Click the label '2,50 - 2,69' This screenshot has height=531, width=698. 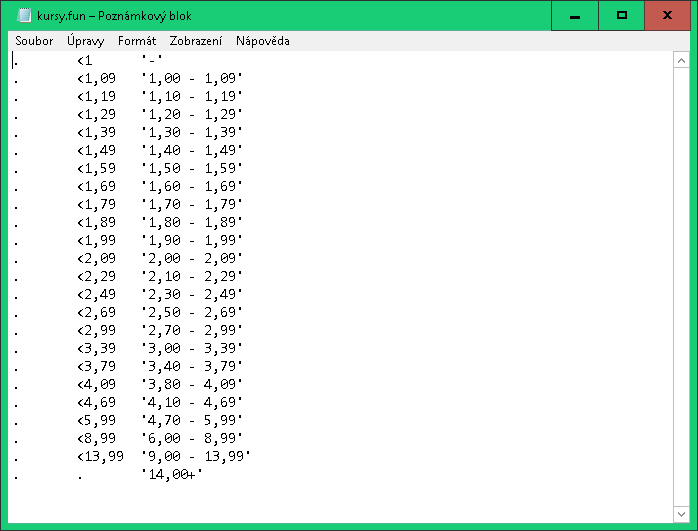pos(192,312)
